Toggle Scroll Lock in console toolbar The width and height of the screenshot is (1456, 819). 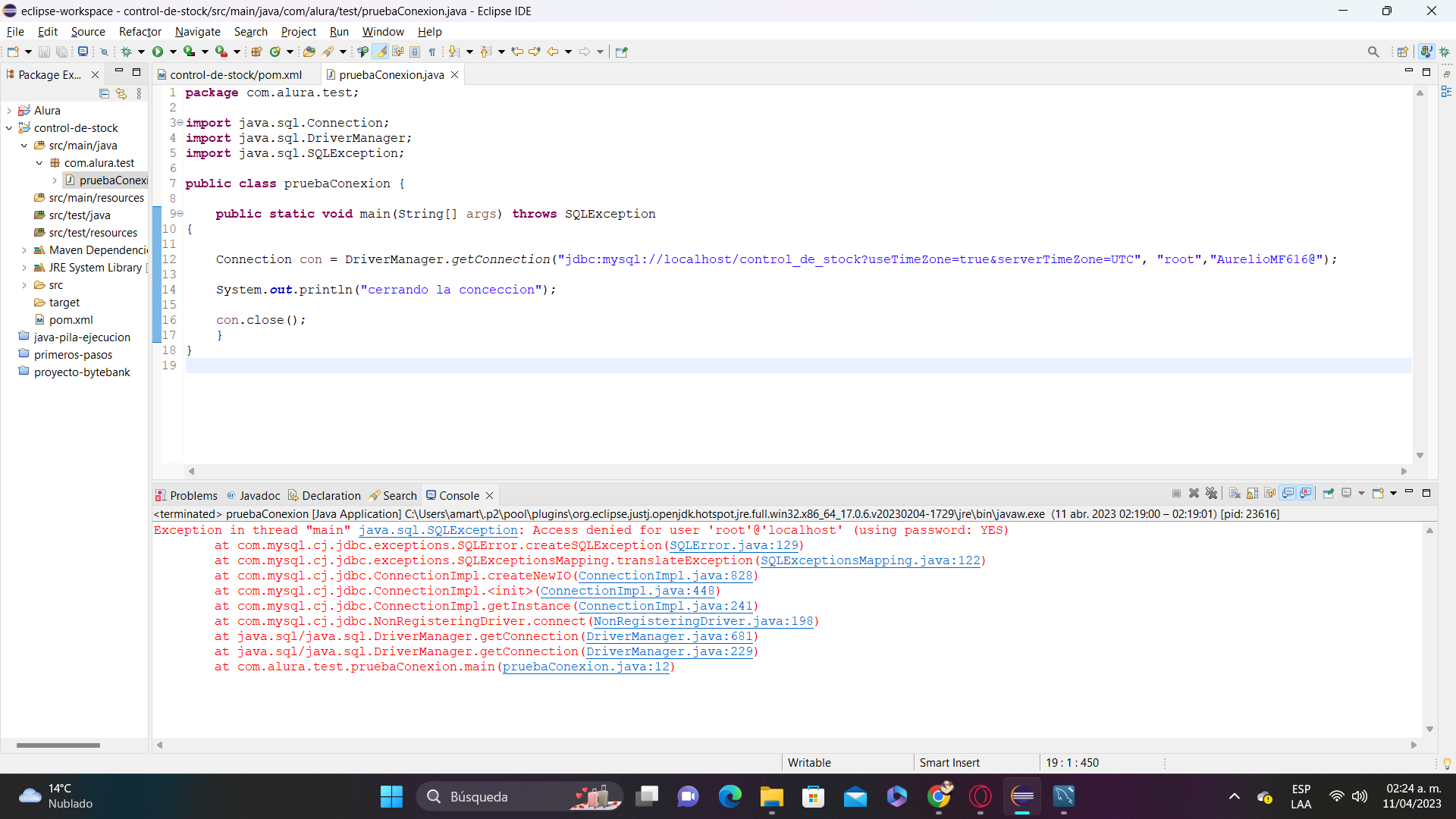point(1252,494)
